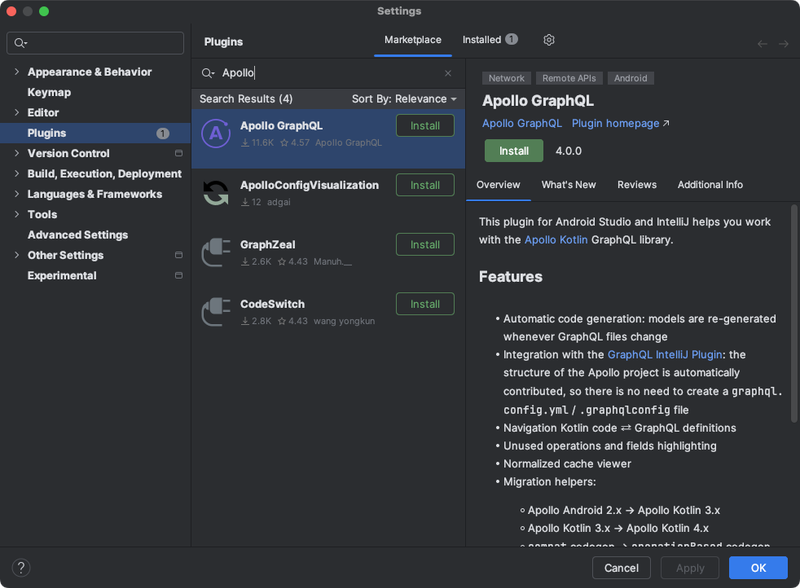This screenshot has height=588, width=800.
Task: Expand the Version Control section
Action: point(17,153)
